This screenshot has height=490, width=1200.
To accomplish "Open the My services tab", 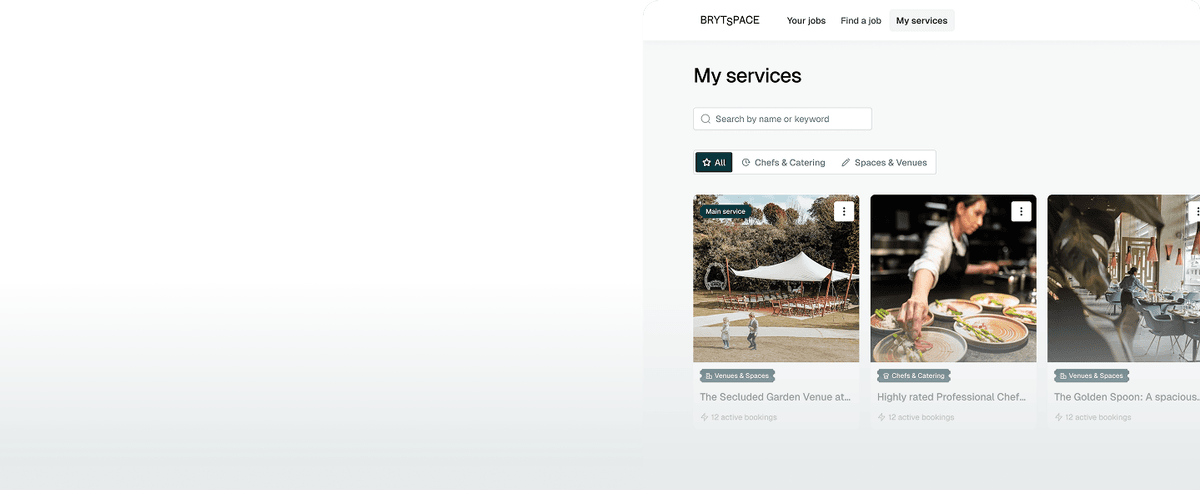I will pos(922,20).
